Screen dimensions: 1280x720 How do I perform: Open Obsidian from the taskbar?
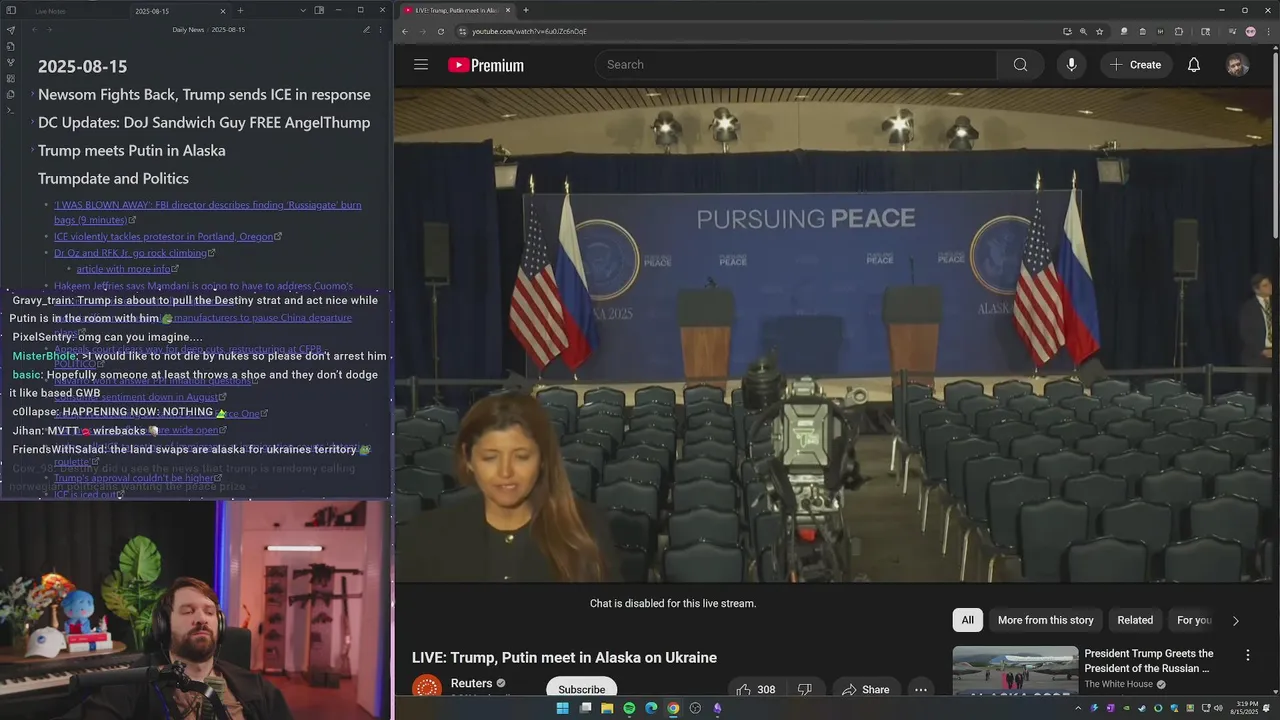[x=717, y=708]
